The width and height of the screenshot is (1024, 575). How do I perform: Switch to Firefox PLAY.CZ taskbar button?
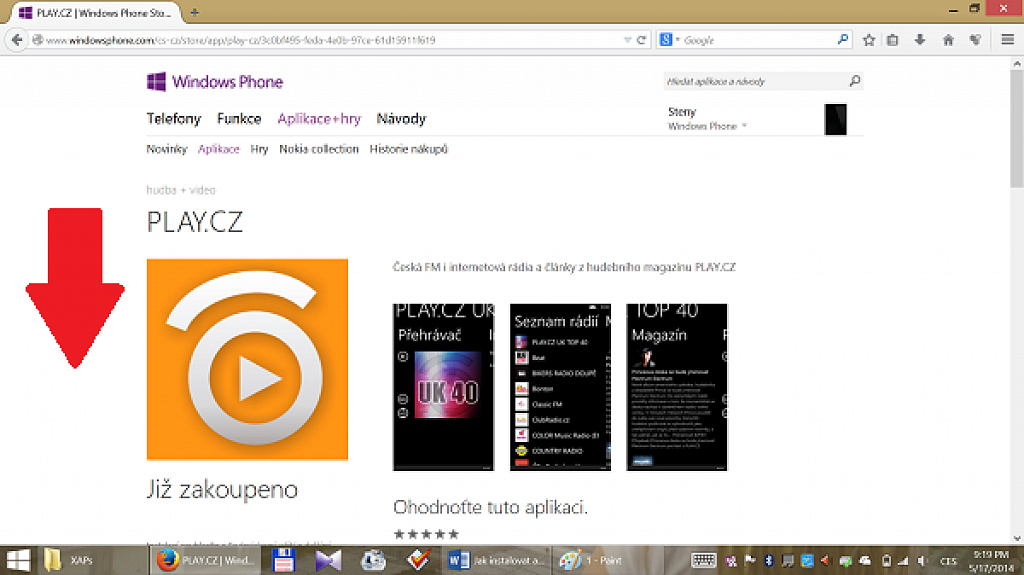(206, 561)
